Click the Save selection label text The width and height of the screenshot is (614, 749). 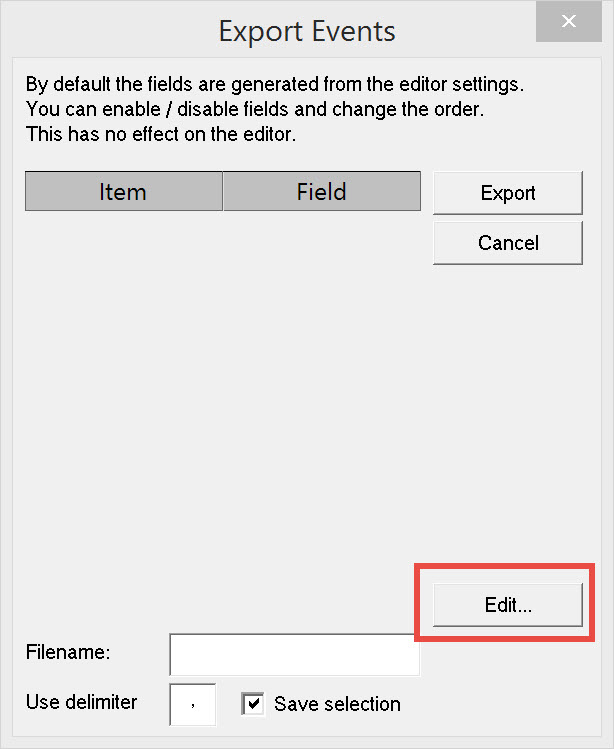coord(337,704)
